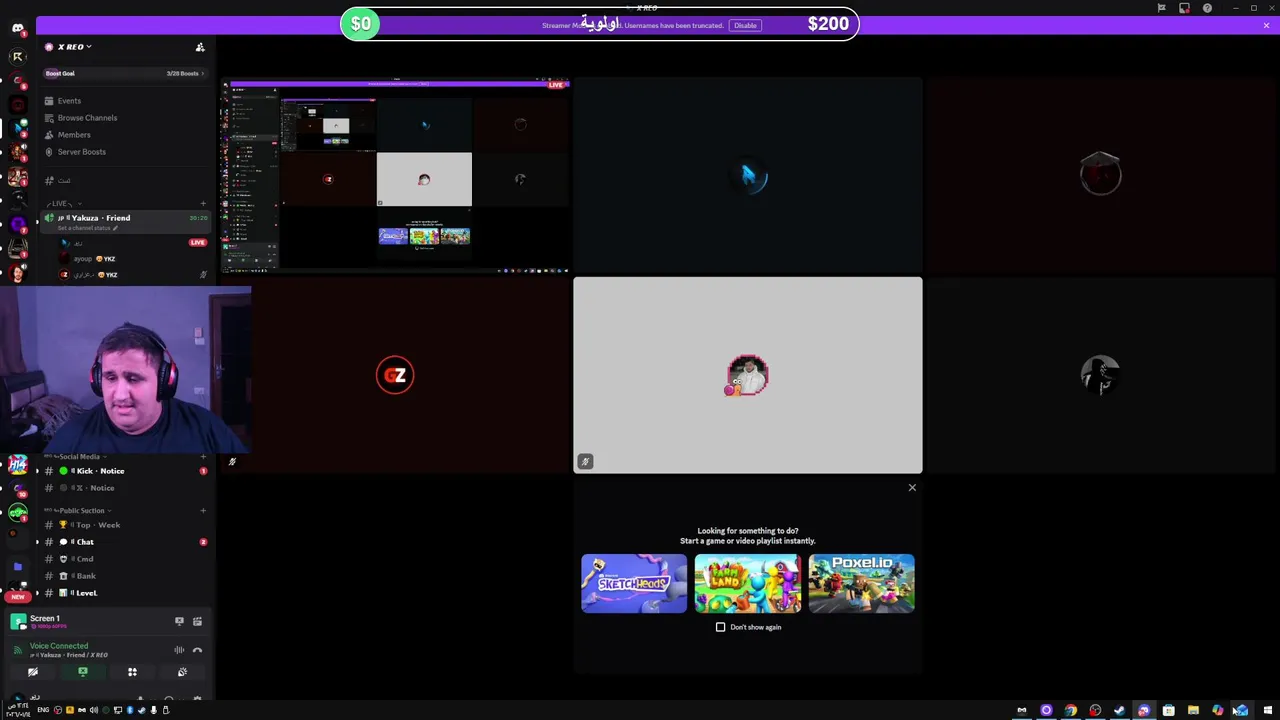
Task: Select the GZ avatar participant tile
Action: tap(395, 375)
